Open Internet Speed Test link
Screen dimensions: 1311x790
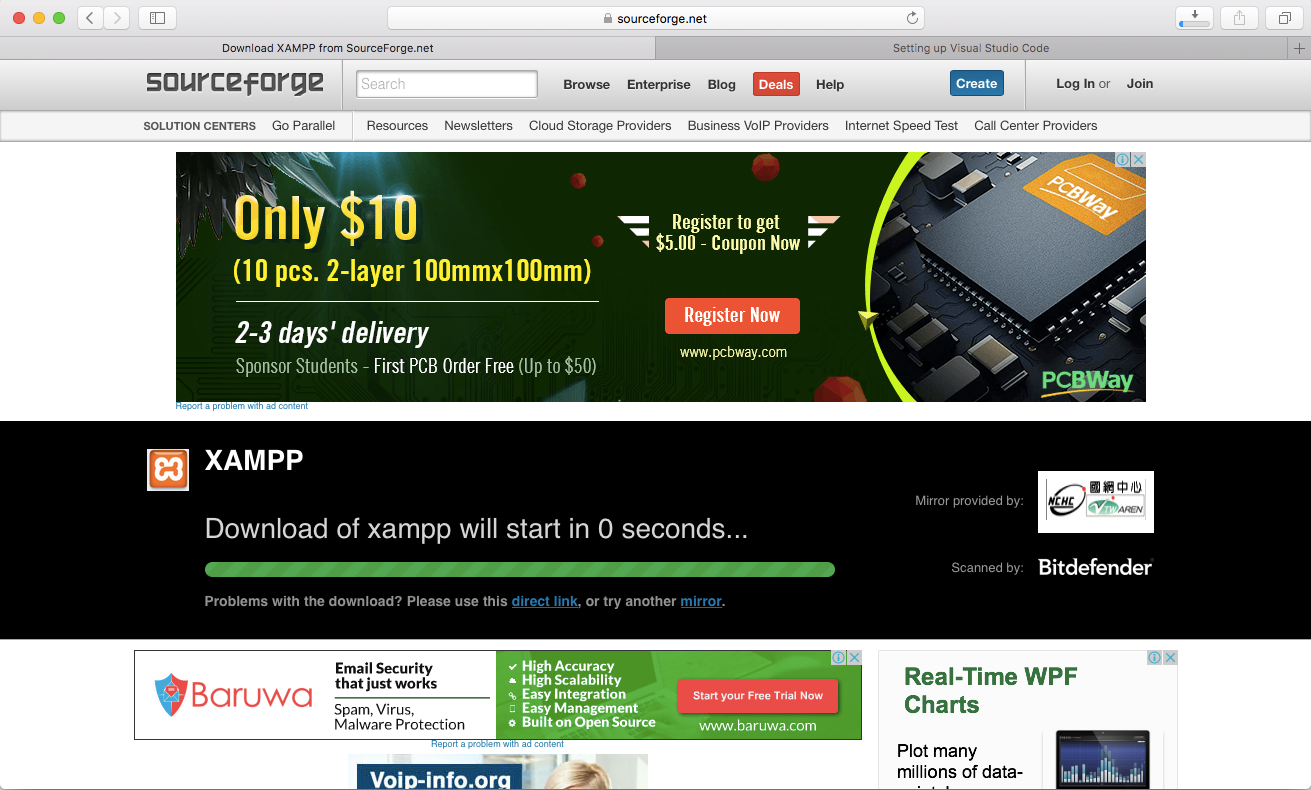(x=901, y=126)
